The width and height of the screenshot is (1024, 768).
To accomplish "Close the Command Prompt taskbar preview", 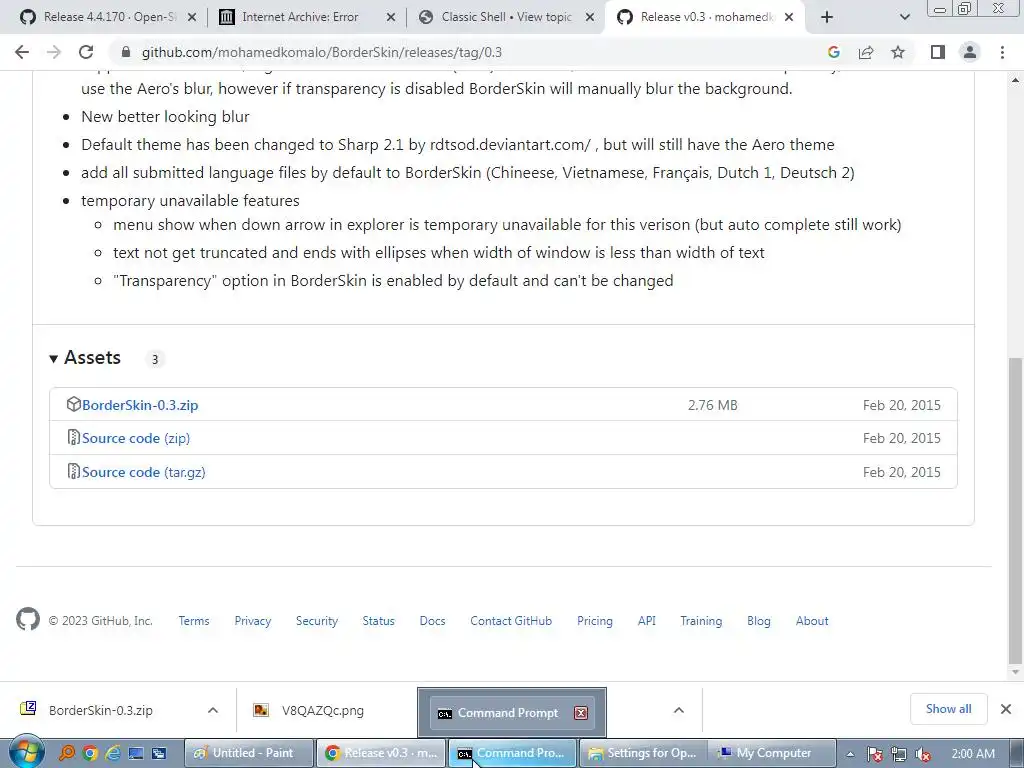I will point(581,713).
